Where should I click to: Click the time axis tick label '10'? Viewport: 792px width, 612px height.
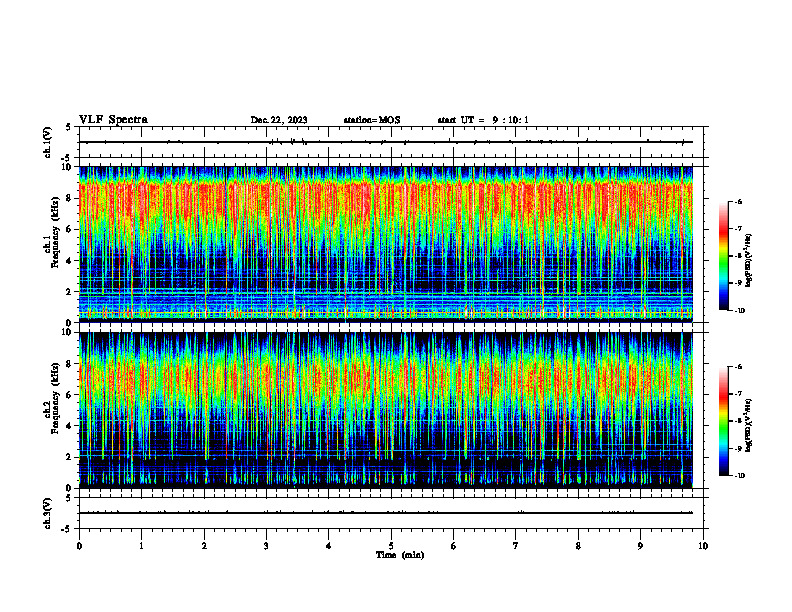pyautogui.click(x=703, y=546)
